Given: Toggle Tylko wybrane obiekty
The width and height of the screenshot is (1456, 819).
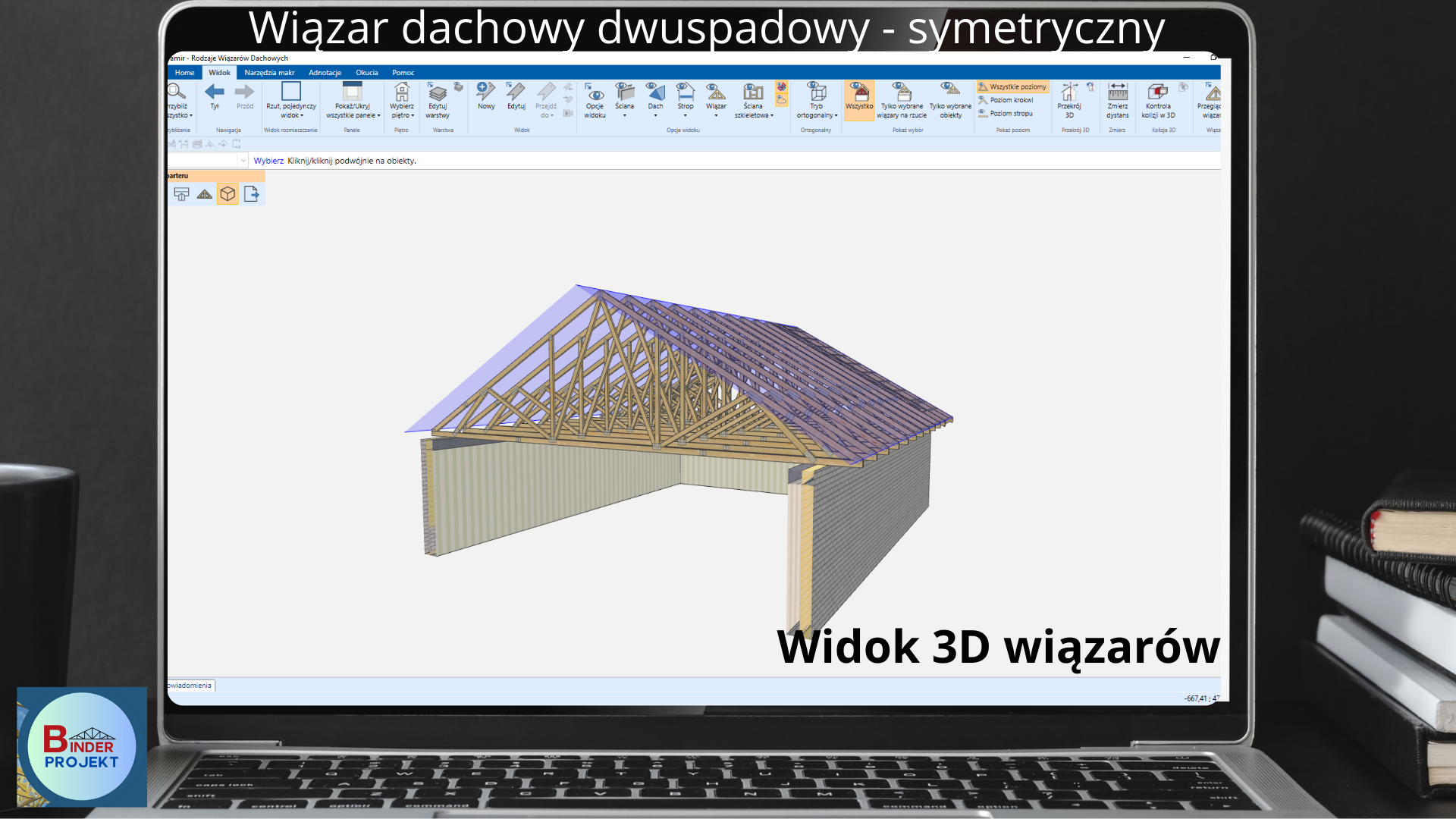Looking at the screenshot, I should (x=951, y=101).
